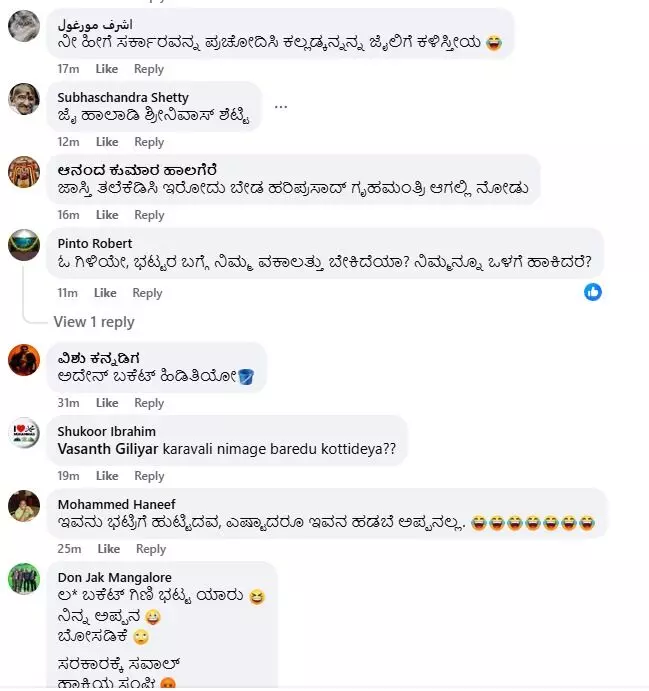The image size is (649, 691).
Task: Open the Vasanth Giliyar mention link
Action: pos(108,449)
